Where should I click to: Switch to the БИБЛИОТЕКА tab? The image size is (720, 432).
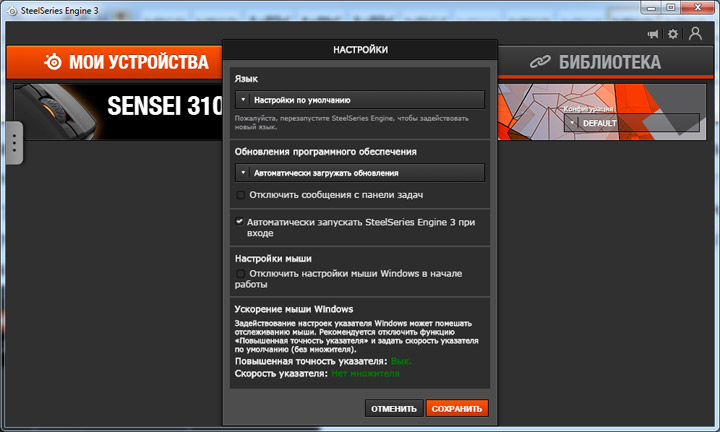[x=606, y=62]
